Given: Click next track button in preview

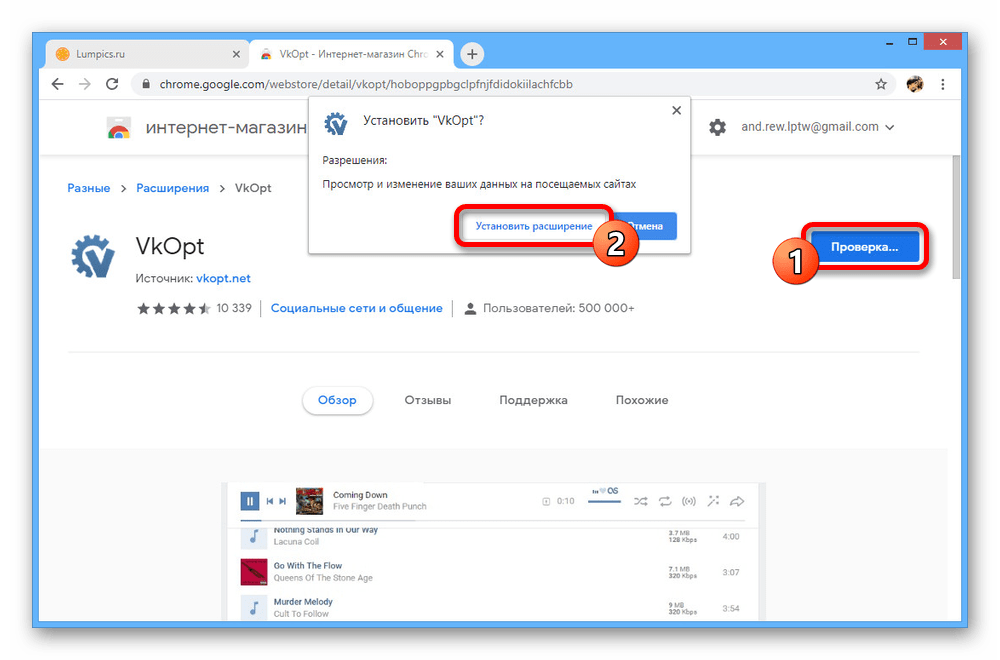Looking at the screenshot, I should point(283,501).
